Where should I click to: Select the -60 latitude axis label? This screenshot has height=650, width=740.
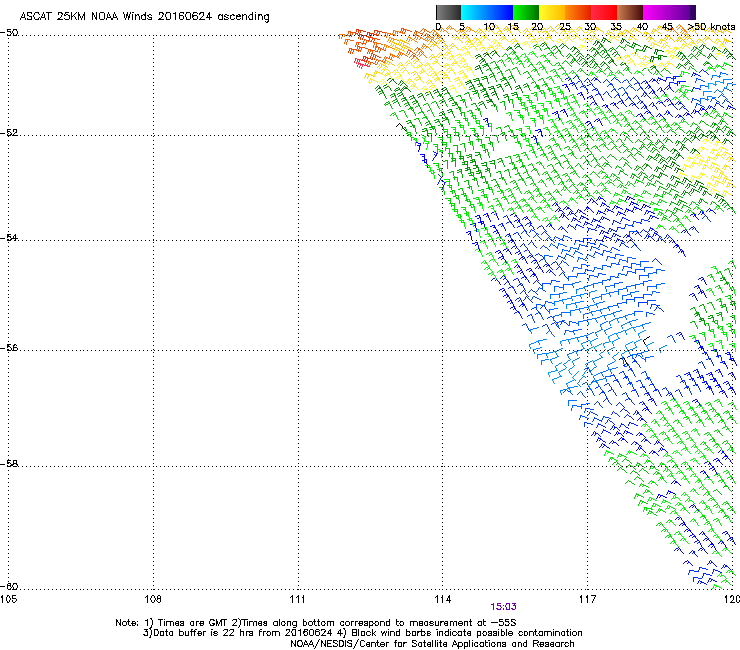[x=9, y=586]
